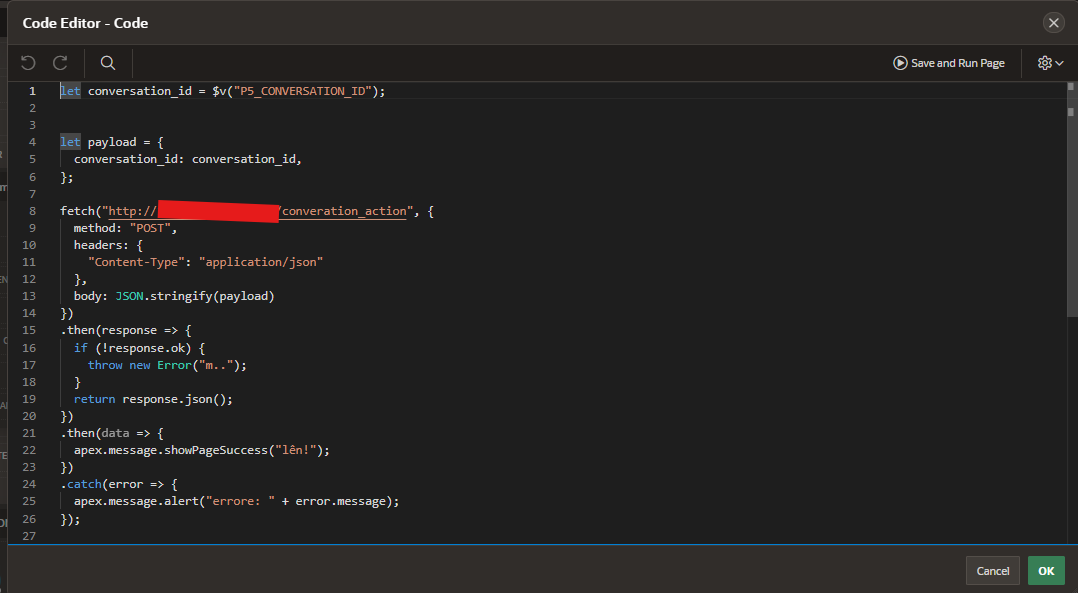Image resolution: width=1078 pixels, height=593 pixels.
Task: Click line number 8 in gutter
Action: pos(32,211)
